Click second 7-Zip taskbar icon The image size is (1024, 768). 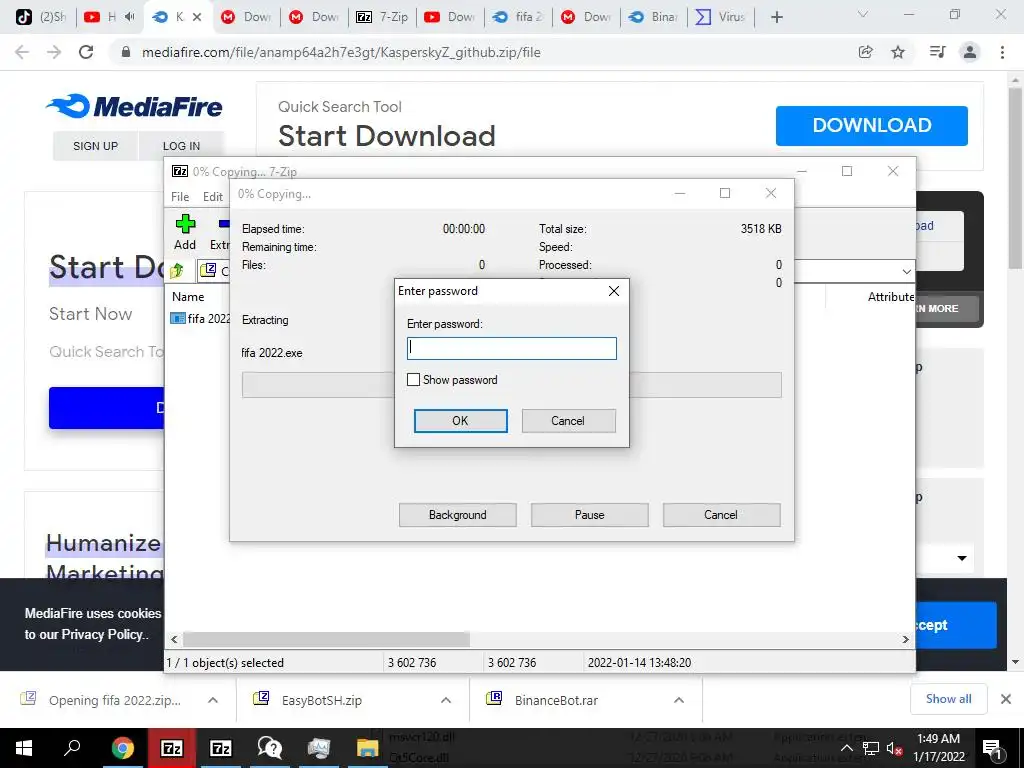pos(220,748)
